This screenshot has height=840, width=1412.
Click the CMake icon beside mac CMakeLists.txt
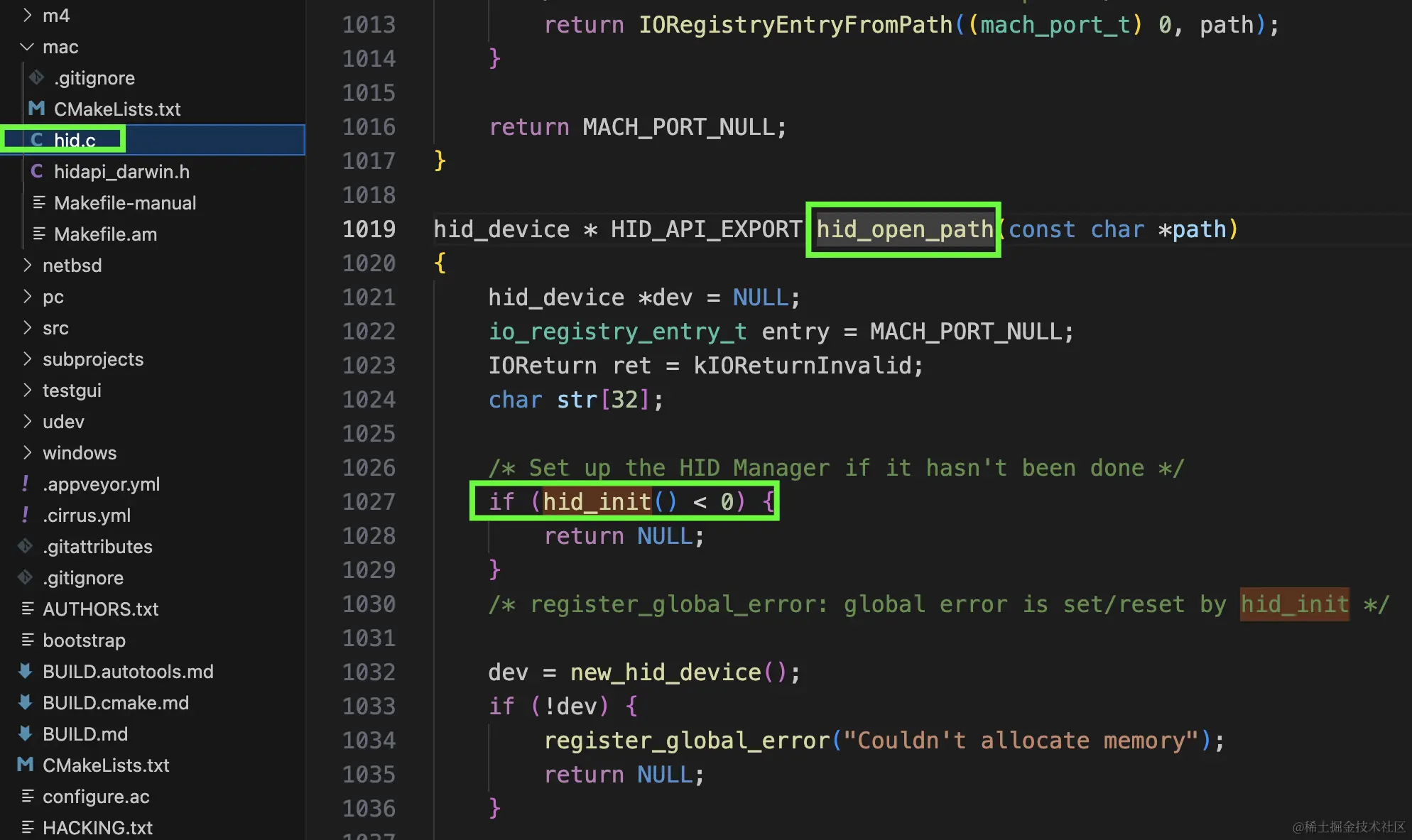[37, 109]
